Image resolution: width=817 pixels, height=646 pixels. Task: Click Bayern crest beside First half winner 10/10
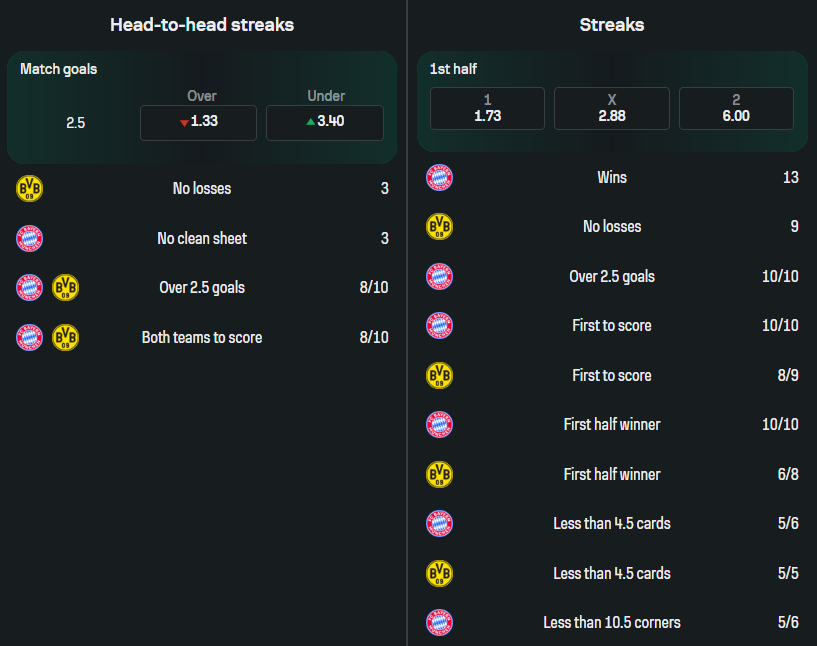[x=440, y=424]
